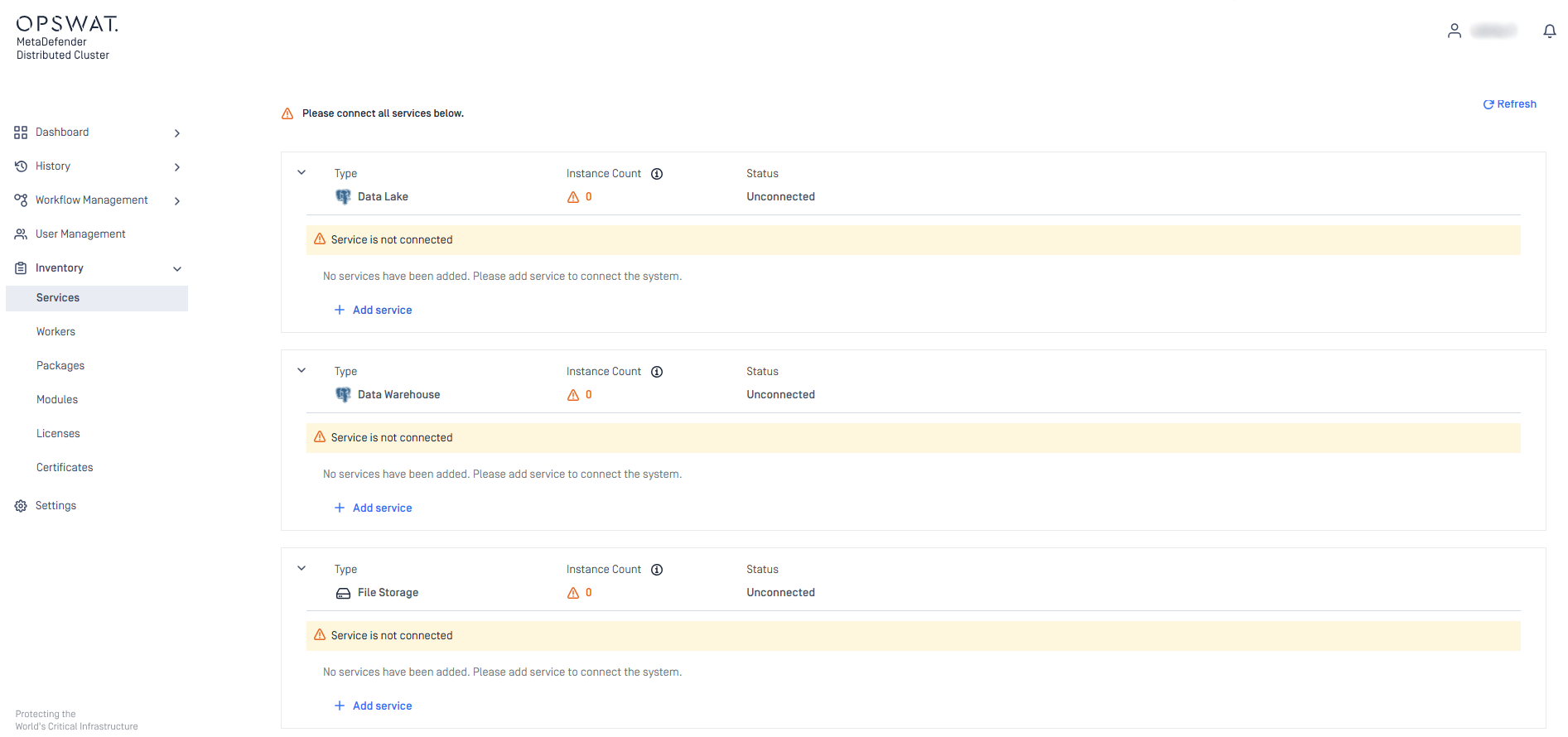1568x737 pixels.
Task: Click Data Warehouse 'Unconnected' status
Action: click(x=780, y=395)
